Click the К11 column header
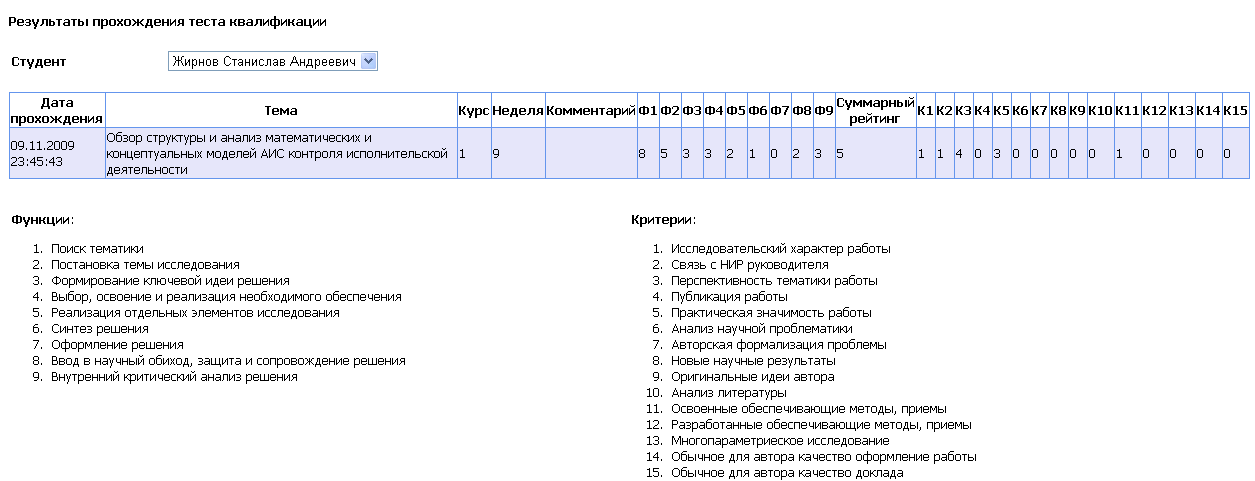 pos(1127,110)
